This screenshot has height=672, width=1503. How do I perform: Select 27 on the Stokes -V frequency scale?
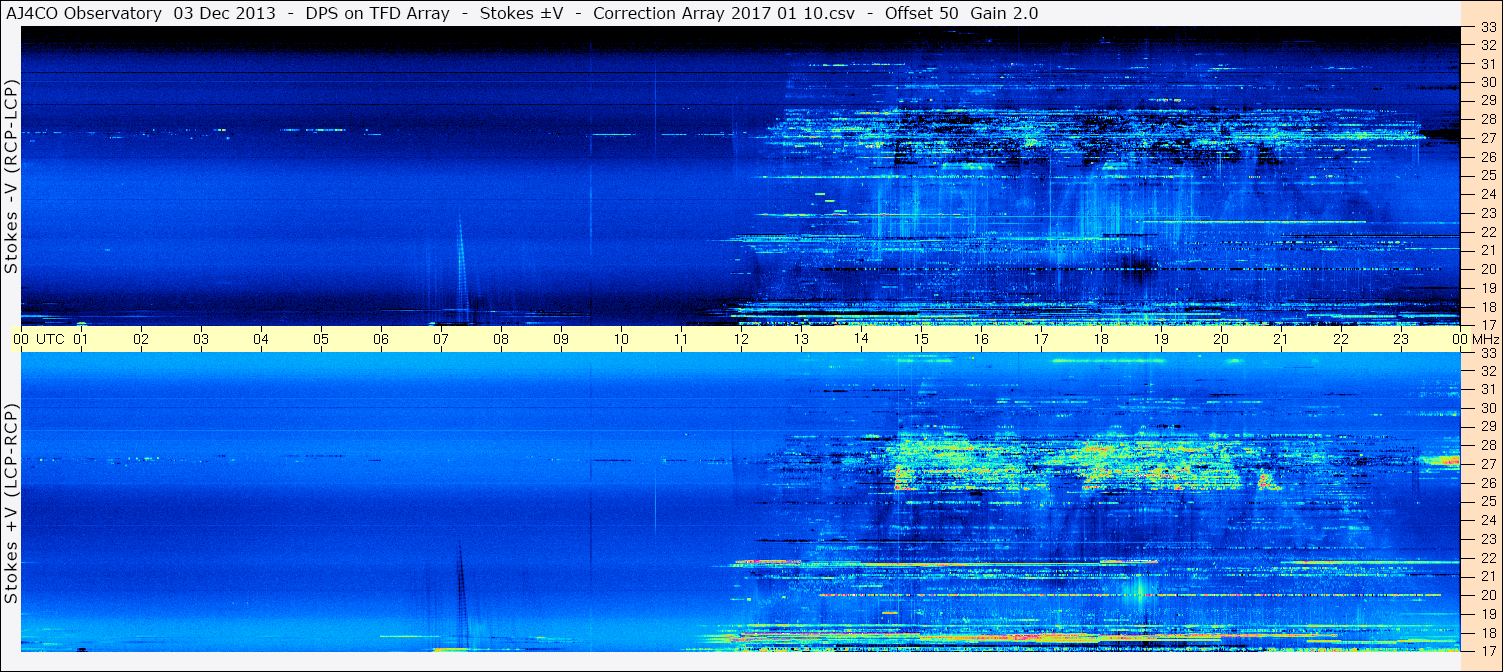pos(1487,138)
